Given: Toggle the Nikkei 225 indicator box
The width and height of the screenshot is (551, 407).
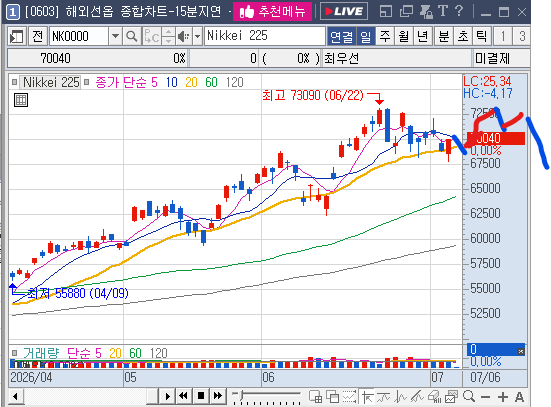Looking at the screenshot, I should [14, 82].
